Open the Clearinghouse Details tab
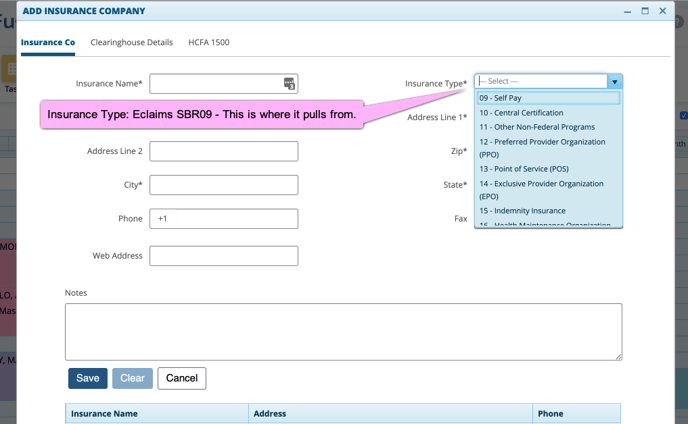 (x=132, y=43)
